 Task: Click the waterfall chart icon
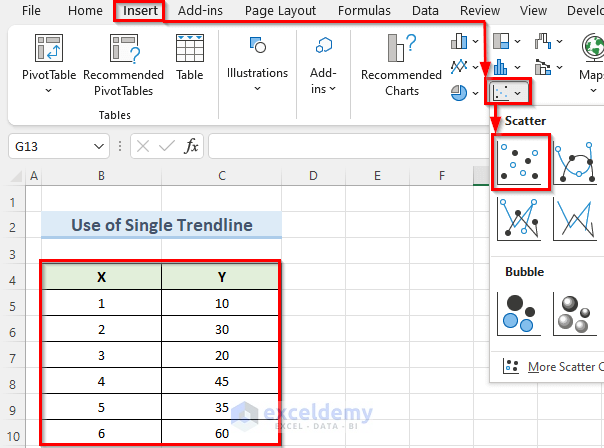543,41
